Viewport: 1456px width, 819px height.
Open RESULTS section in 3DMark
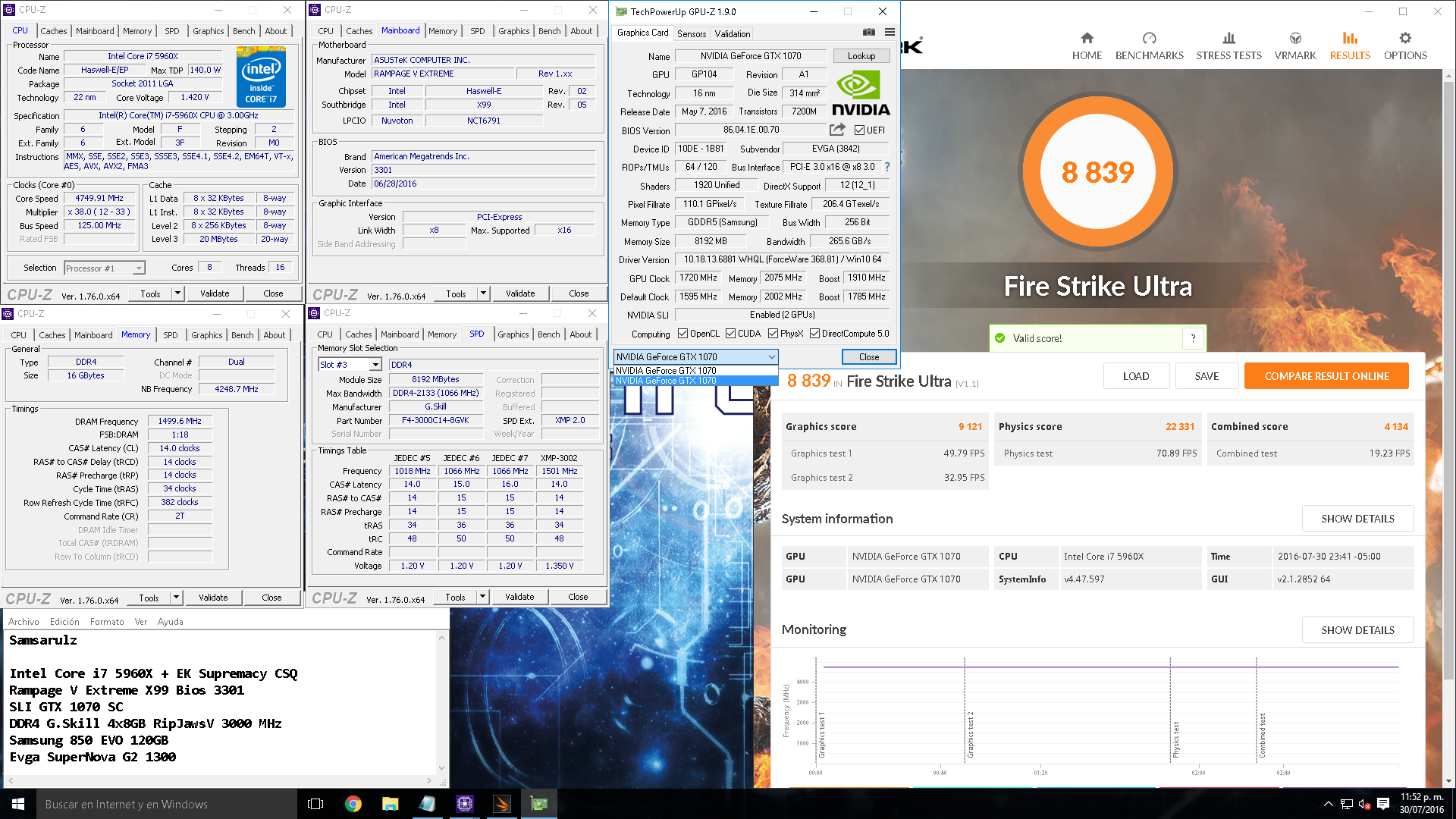[x=1350, y=46]
